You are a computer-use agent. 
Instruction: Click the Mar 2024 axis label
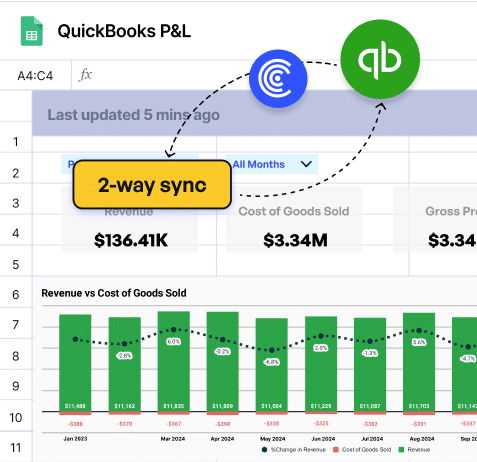(173, 439)
